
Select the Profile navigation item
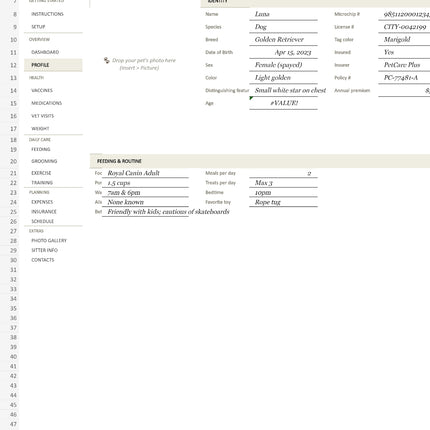click(x=53, y=65)
